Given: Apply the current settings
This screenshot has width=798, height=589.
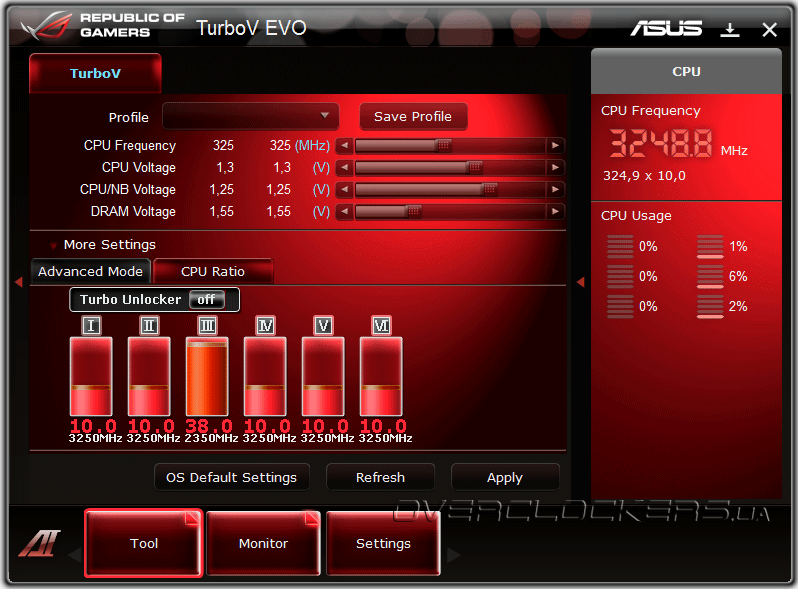Looking at the screenshot, I should click(x=505, y=477).
